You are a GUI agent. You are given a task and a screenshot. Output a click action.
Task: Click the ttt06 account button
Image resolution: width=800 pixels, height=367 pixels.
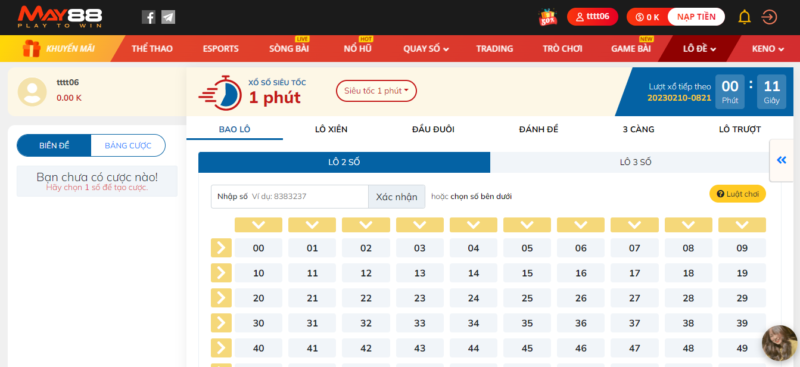pyautogui.click(x=592, y=17)
